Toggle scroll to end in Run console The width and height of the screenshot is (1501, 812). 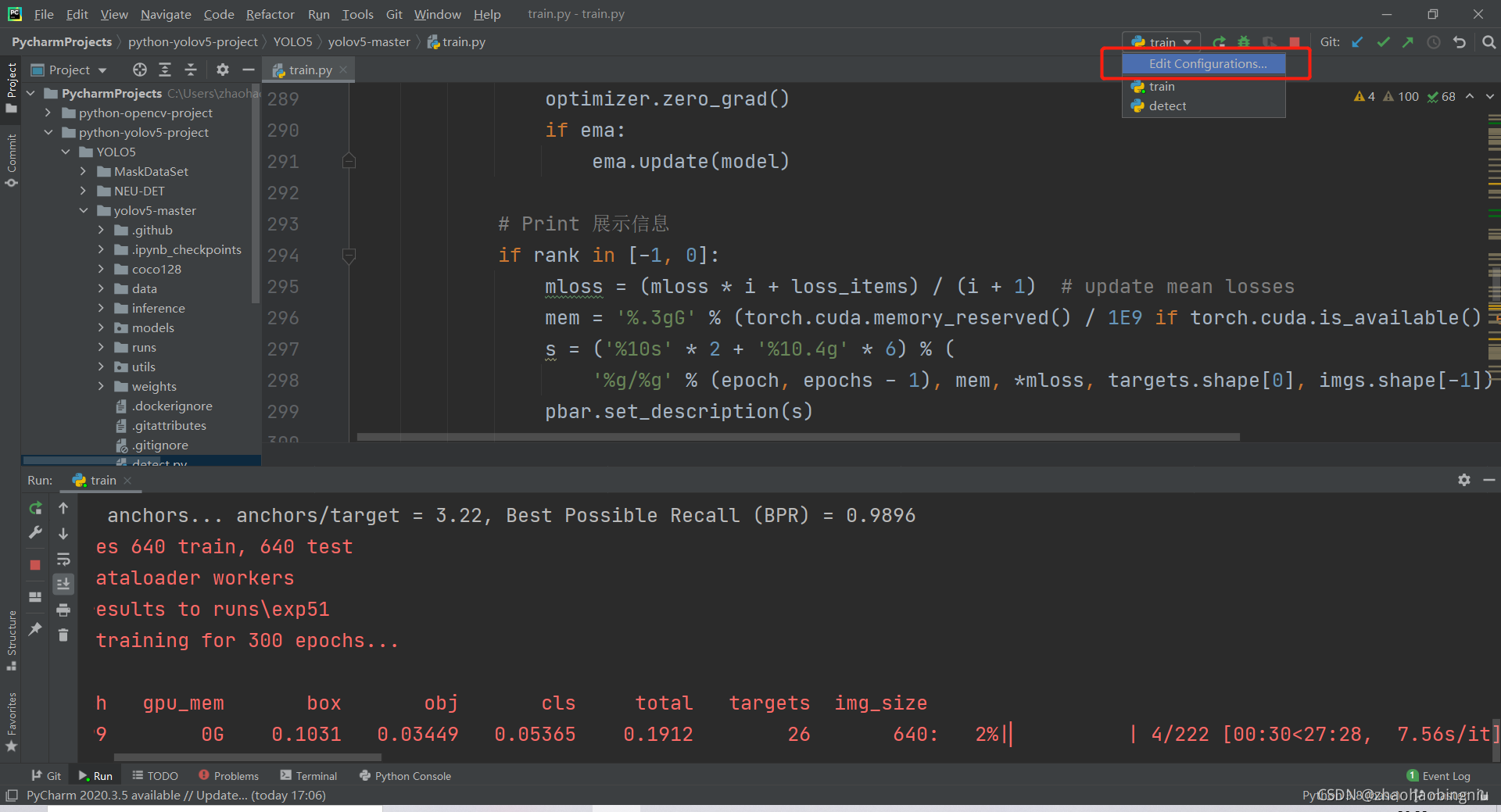[x=63, y=584]
